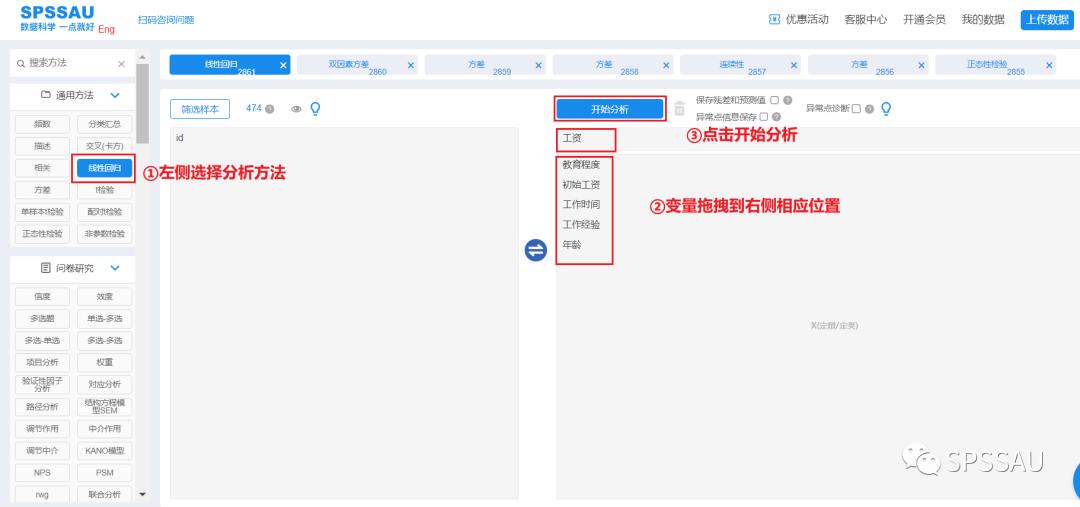Switch to the 正态性检验 2855 tab
The image size is (1080, 507).
point(996,65)
